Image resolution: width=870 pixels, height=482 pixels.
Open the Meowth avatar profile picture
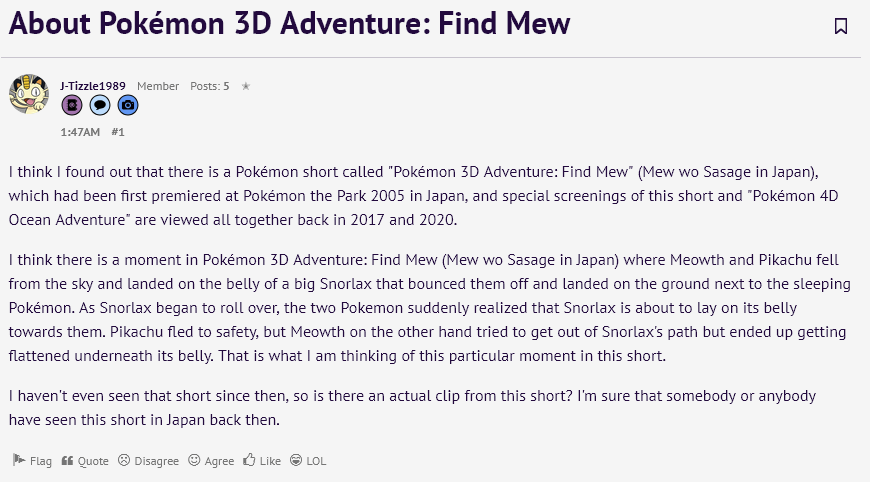(29, 94)
